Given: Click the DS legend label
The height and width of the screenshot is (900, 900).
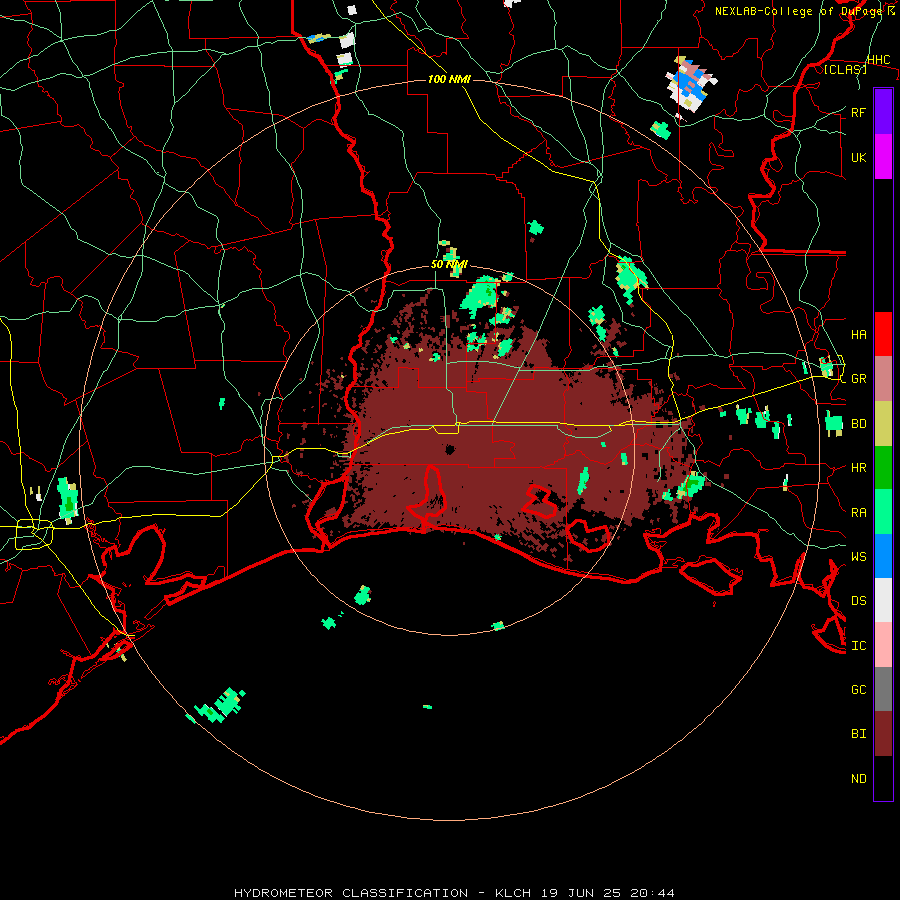Looking at the screenshot, I should [859, 600].
